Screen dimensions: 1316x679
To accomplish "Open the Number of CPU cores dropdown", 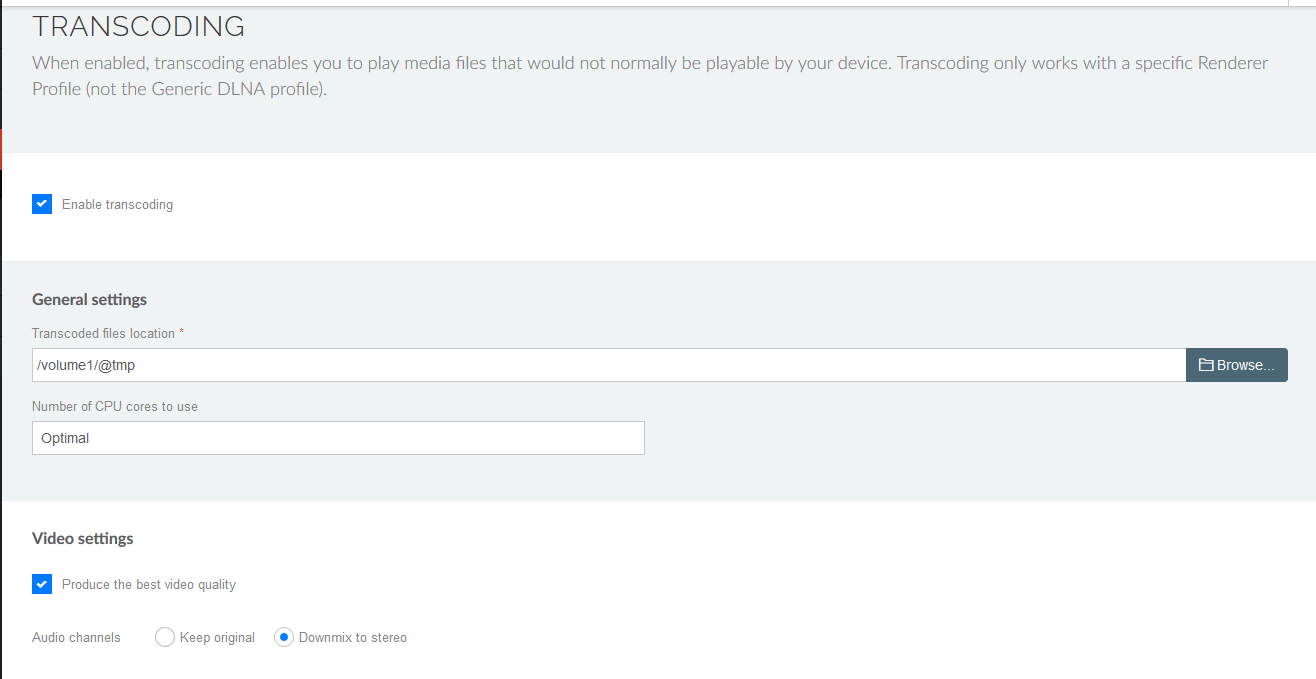I will pyautogui.click(x=338, y=438).
